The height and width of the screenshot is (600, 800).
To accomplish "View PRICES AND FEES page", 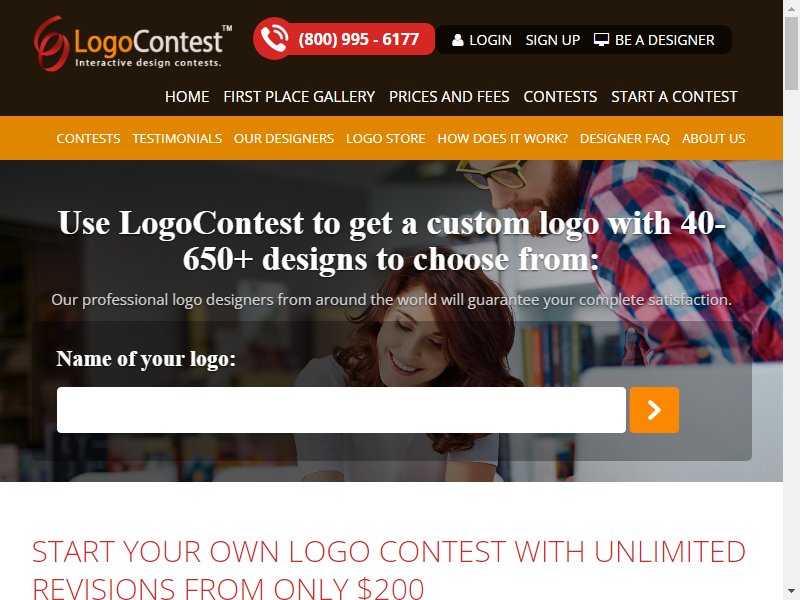I will (x=449, y=96).
